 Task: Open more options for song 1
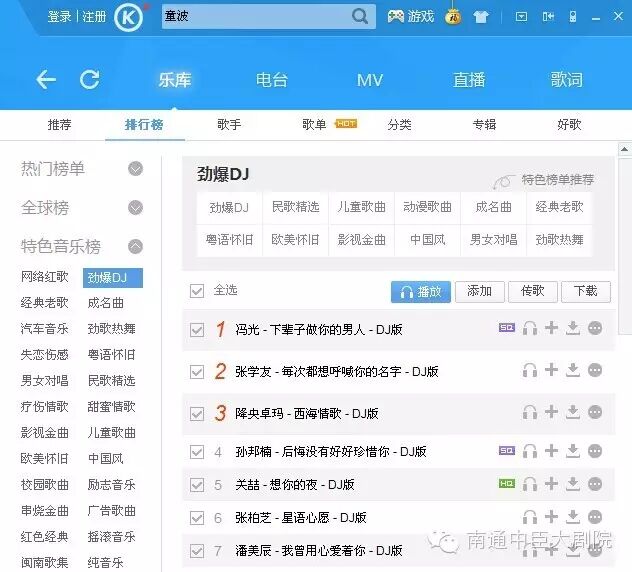(x=595, y=328)
